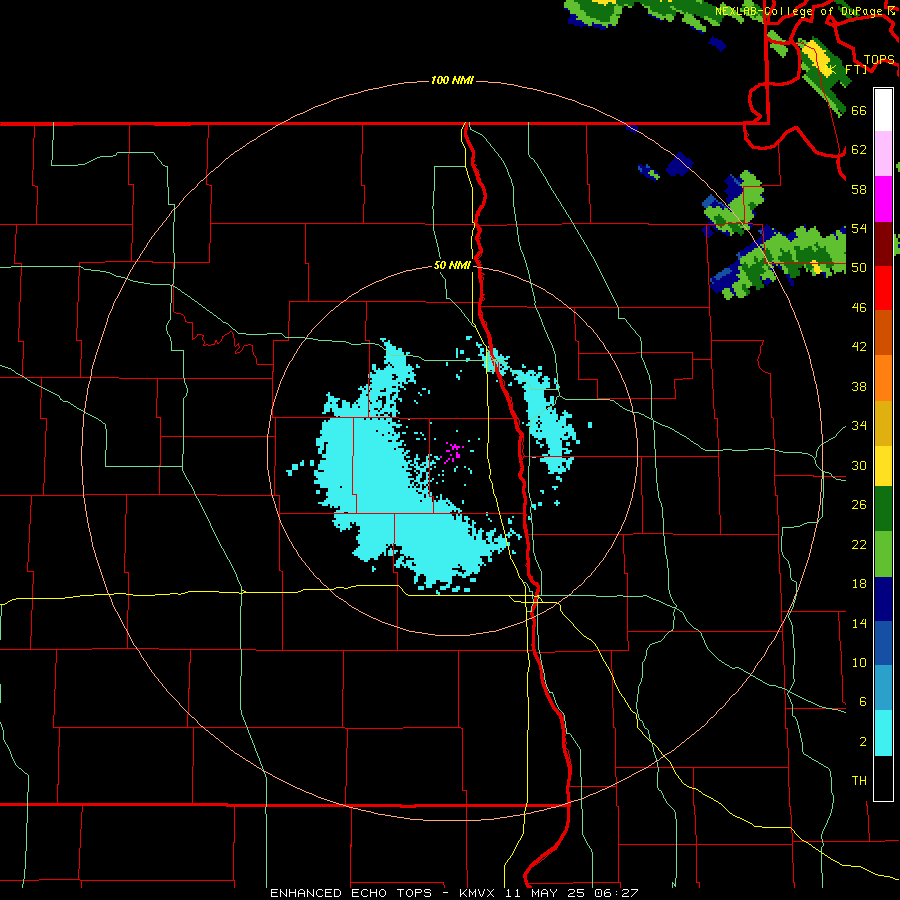Click the '34' legend label
This screenshot has width=900, height=900.
(x=859, y=425)
